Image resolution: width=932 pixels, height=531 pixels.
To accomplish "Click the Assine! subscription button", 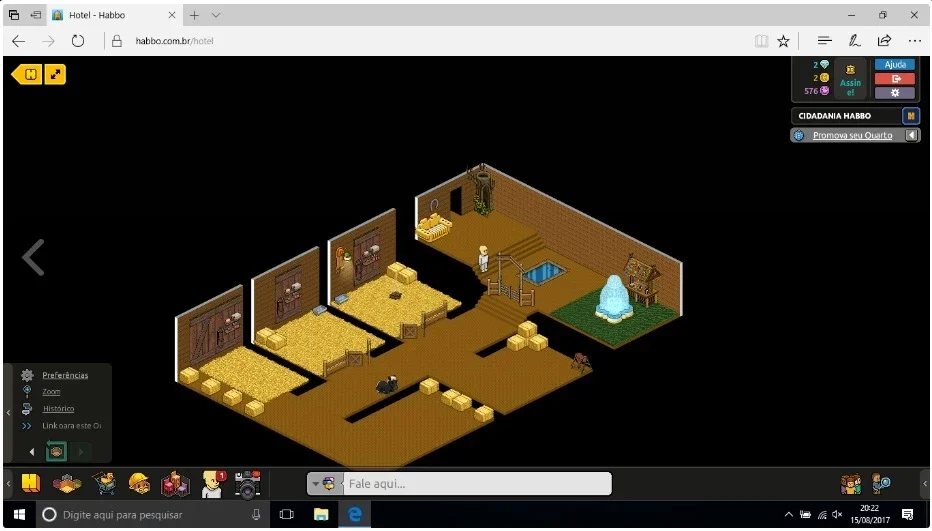I will pos(851,80).
